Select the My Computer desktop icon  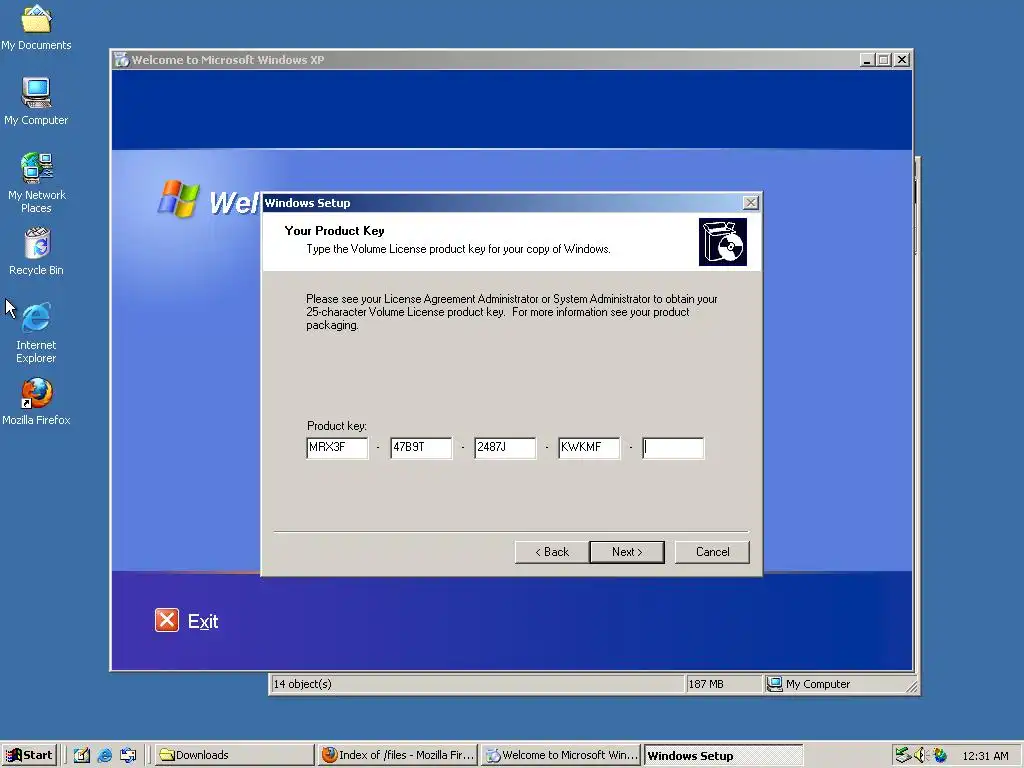point(36,101)
